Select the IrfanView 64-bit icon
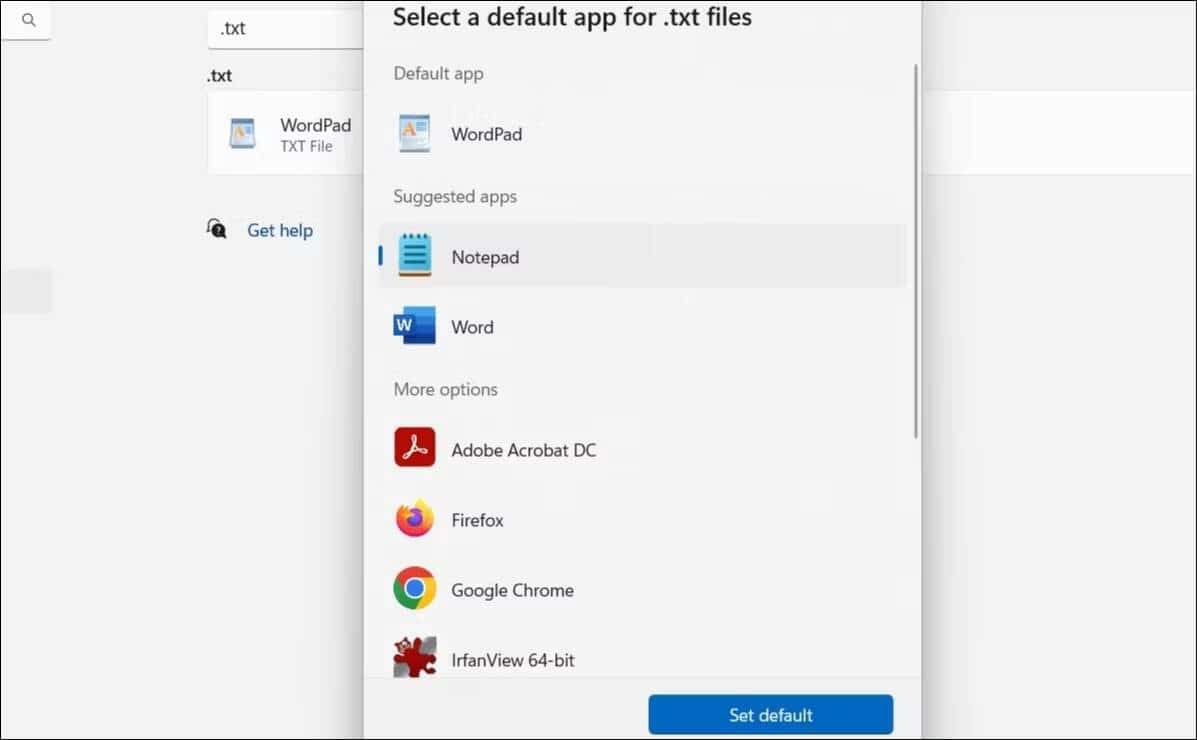Screen dimensions: 1197x740 414,655
